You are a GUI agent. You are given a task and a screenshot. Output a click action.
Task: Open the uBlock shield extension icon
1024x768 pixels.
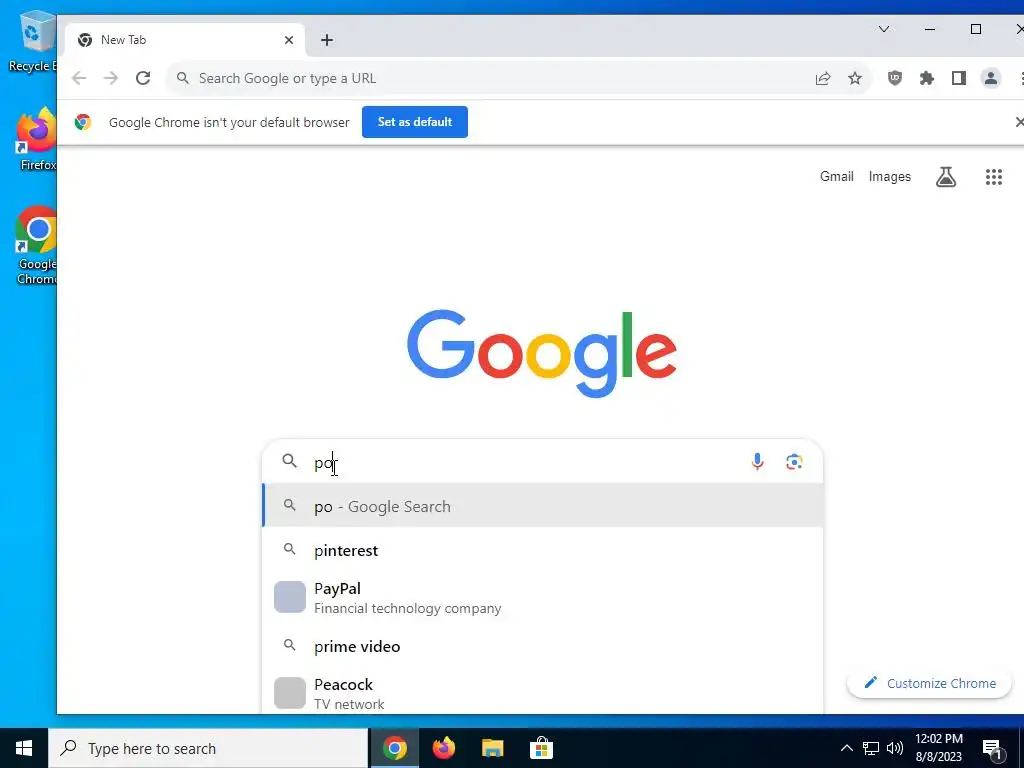tap(895, 78)
